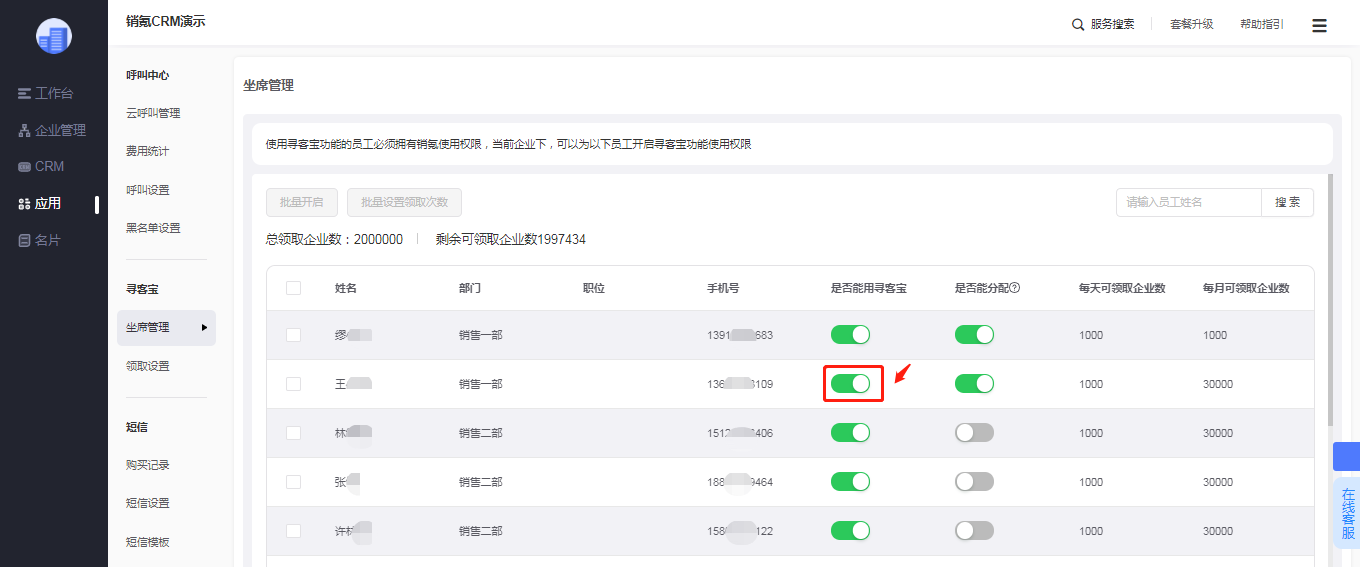This screenshot has height=567, width=1360.
Task: Click the 姓名 column header
Action: 346,288
